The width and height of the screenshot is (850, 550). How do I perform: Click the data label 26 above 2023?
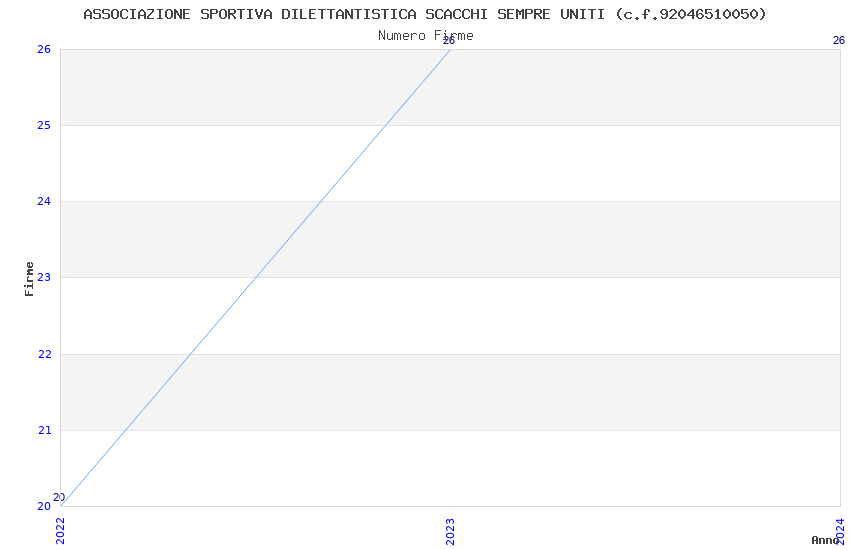[x=449, y=41]
